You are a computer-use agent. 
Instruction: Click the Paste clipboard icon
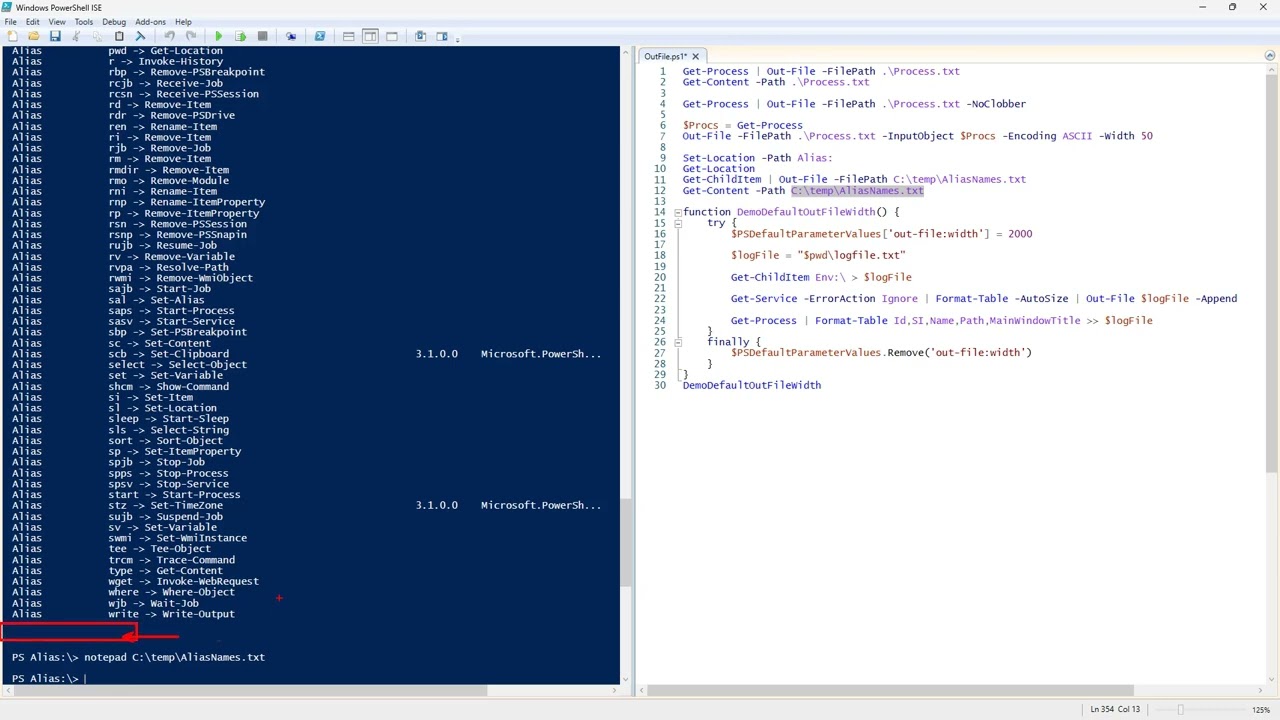[x=119, y=36]
